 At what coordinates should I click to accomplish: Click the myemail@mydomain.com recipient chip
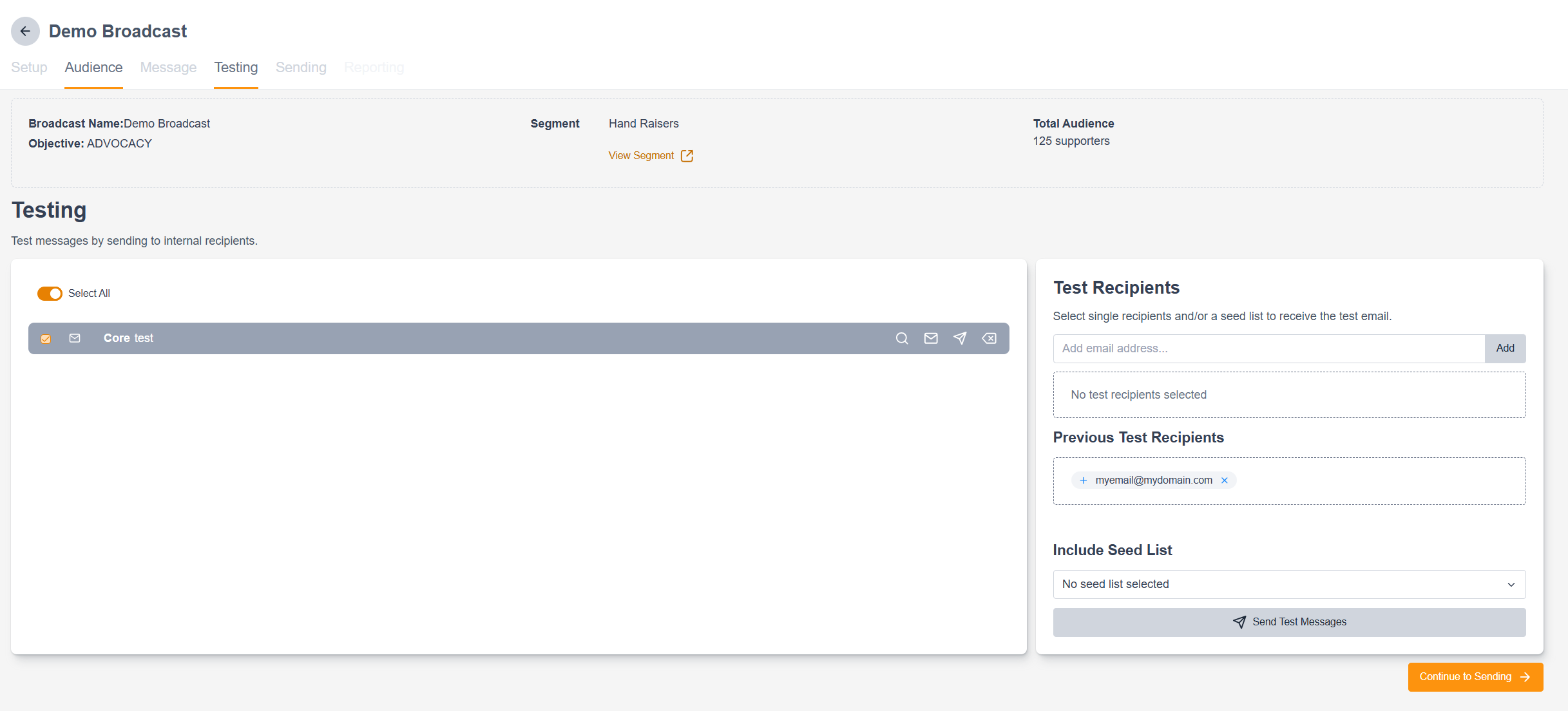point(1154,480)
